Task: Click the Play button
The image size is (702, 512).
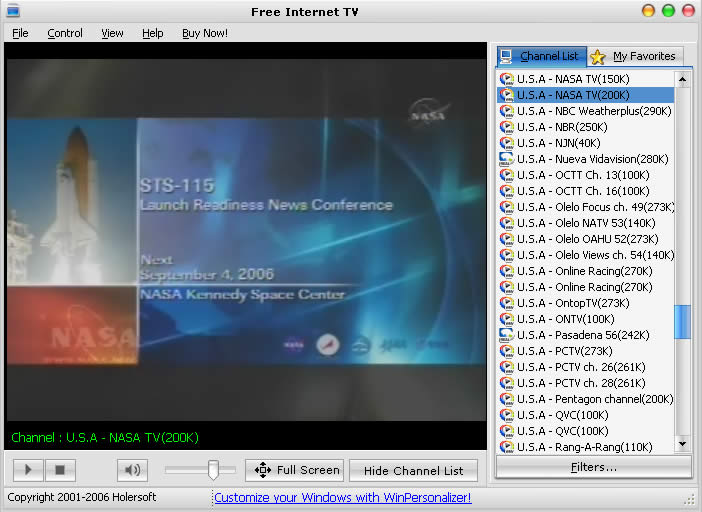Action: click(27, 469)
